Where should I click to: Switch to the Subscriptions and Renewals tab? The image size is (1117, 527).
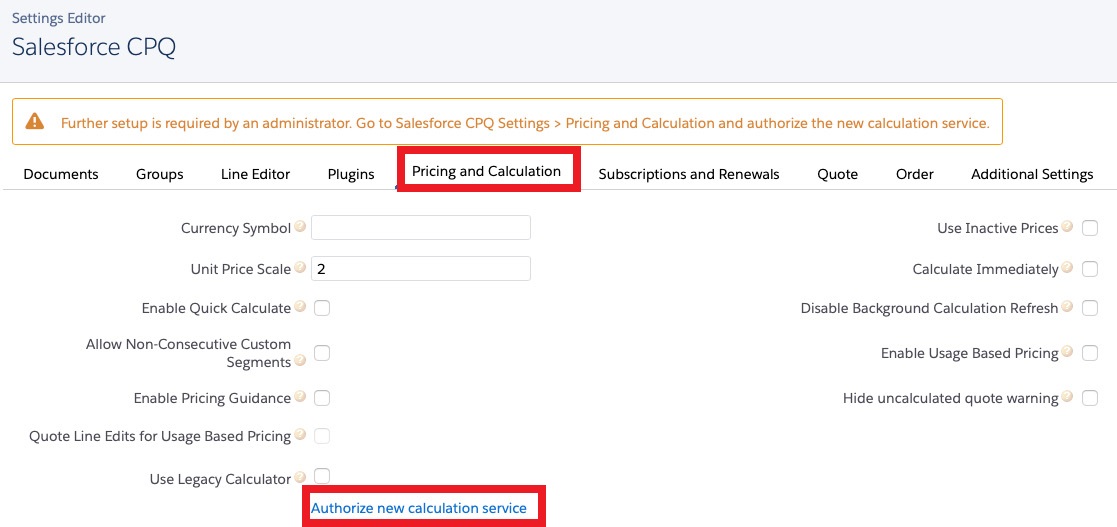(x=689, y=174)
